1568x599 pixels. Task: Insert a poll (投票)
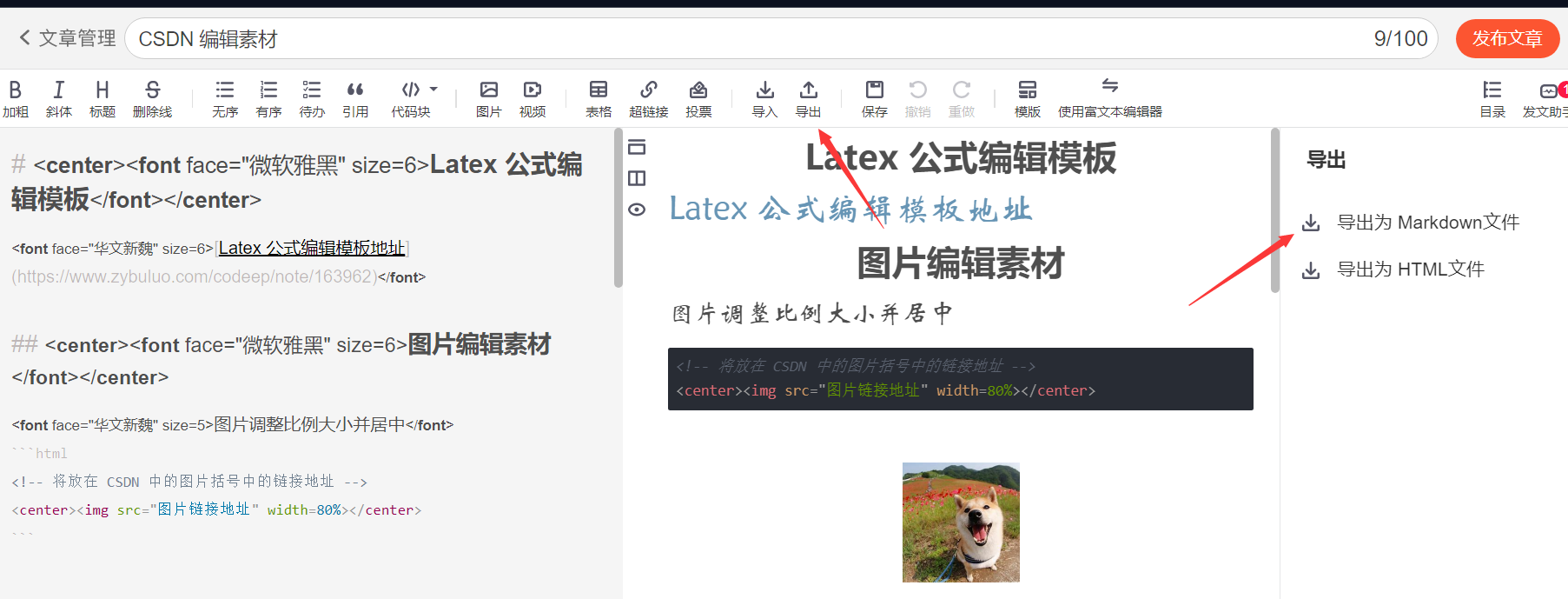click(x=698, y=98)
